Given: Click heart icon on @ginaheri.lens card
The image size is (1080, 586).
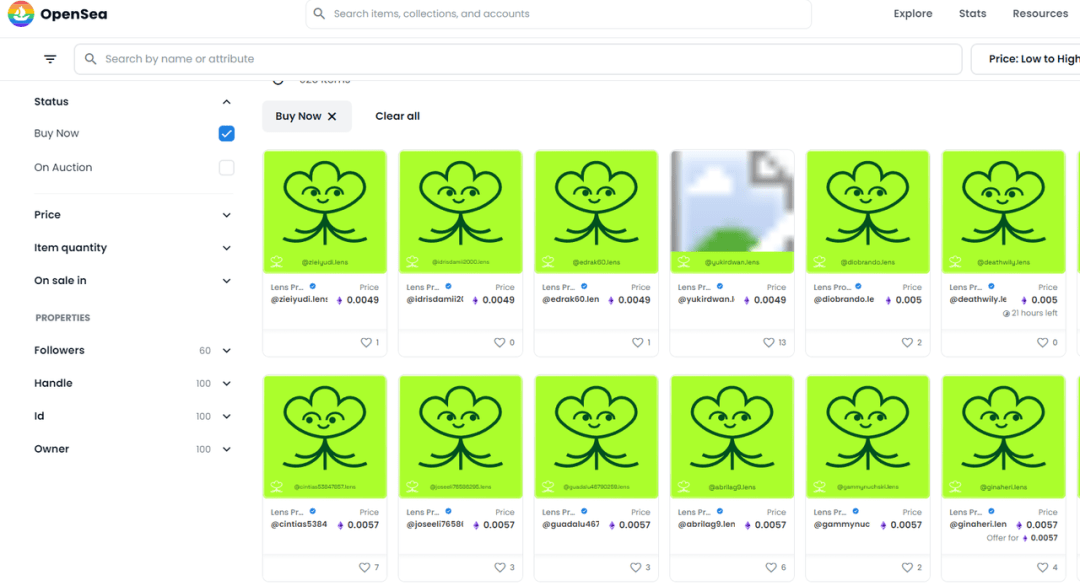Looking at the screenshot, I should [1042, 568].
